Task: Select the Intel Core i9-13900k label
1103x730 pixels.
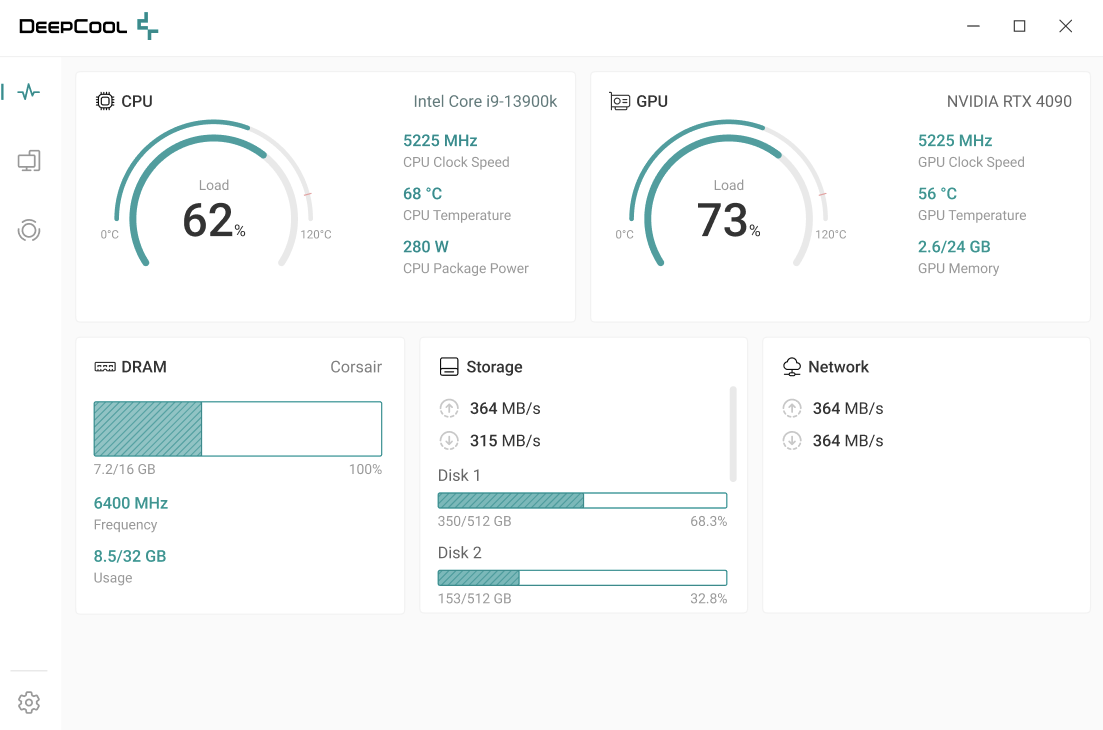Action: pyautogui.click(x=485, y=101)
